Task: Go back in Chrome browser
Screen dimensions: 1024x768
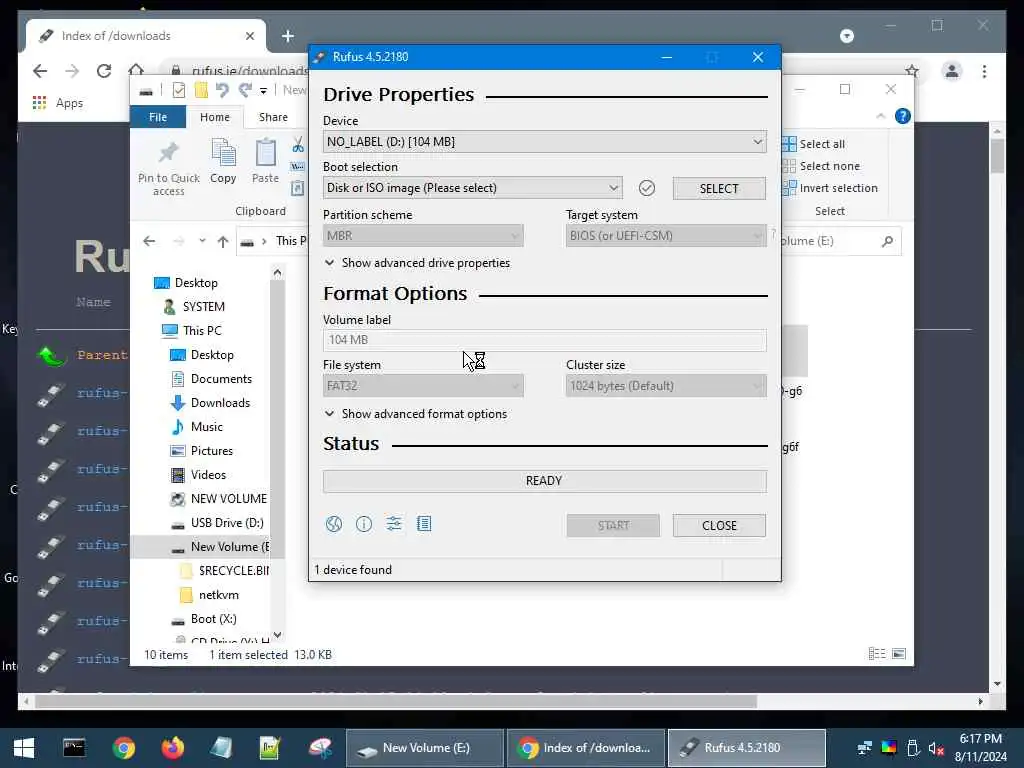Action: click(40, 71)
